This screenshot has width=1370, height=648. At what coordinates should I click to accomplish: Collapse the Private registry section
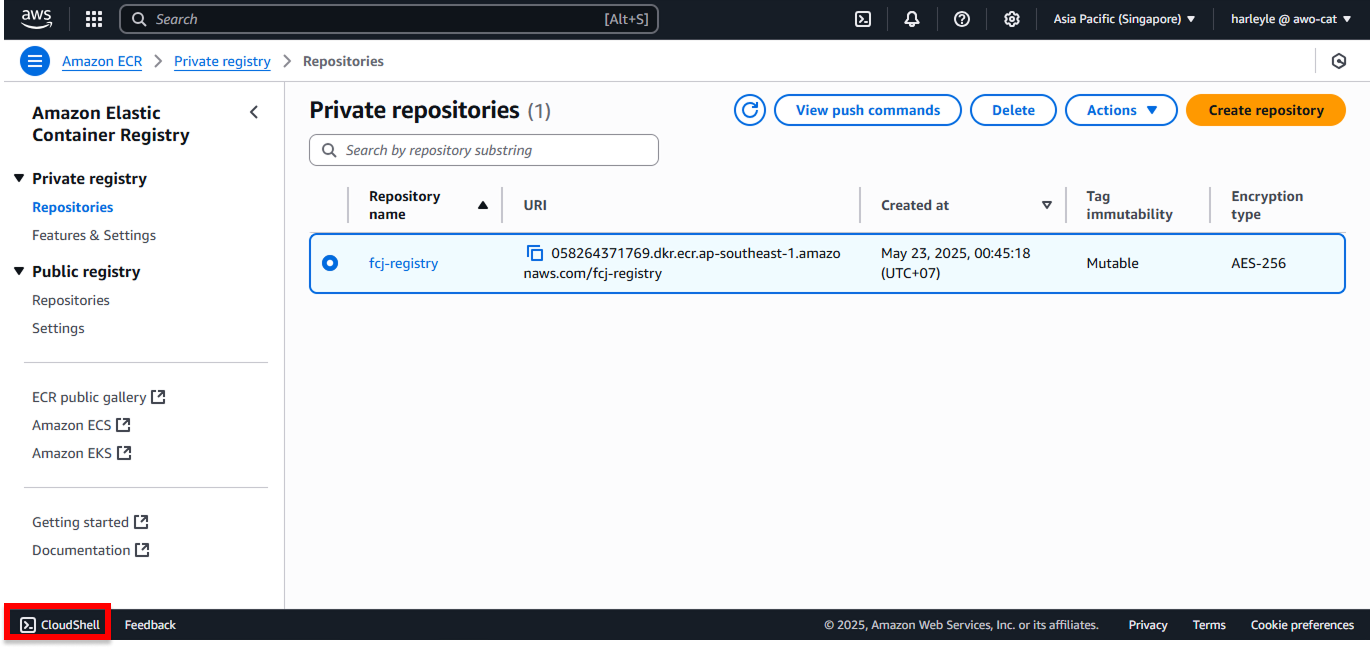(x=18, y=178)
